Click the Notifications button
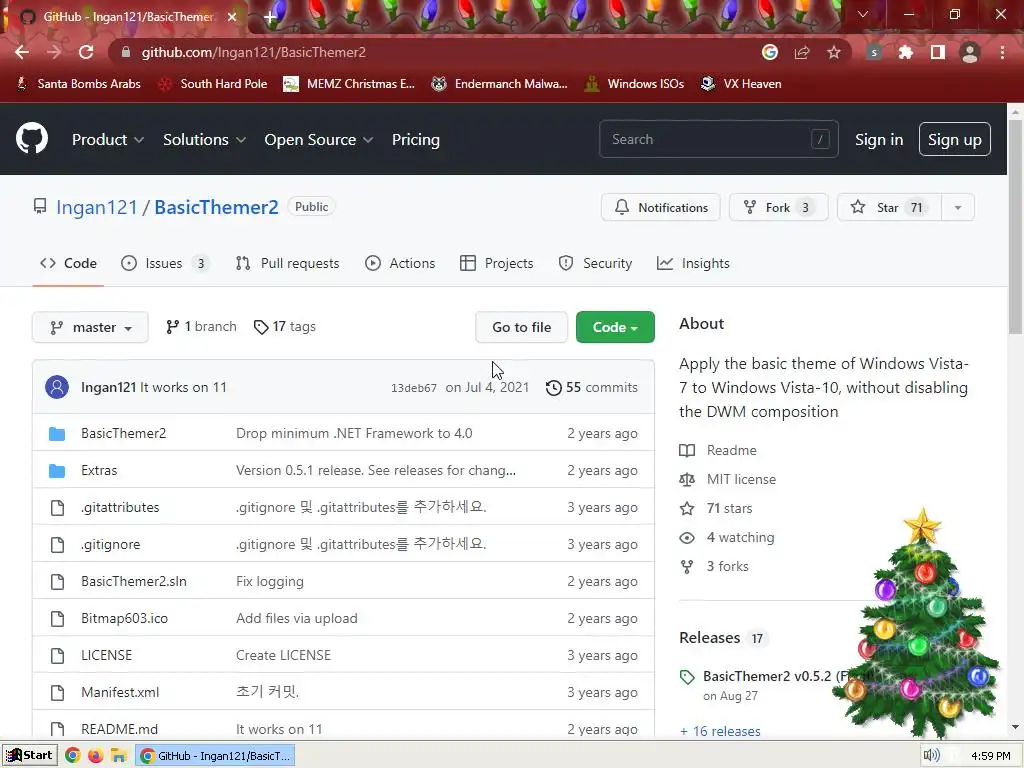 (x=661, y=208)
